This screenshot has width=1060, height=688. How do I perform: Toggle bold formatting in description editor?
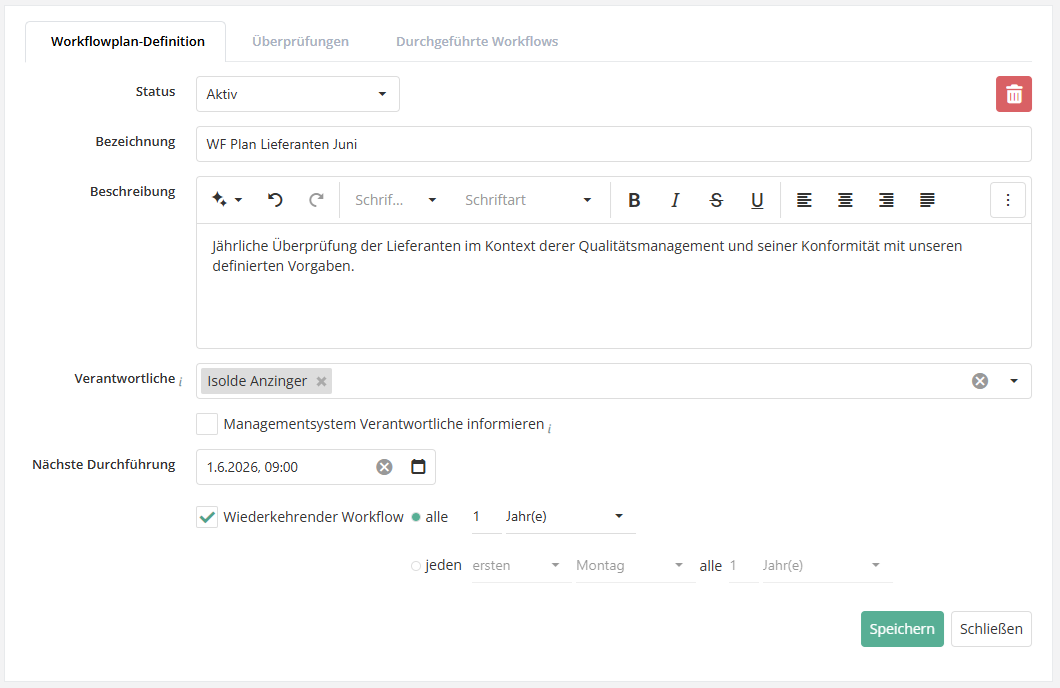click(634, 200)
